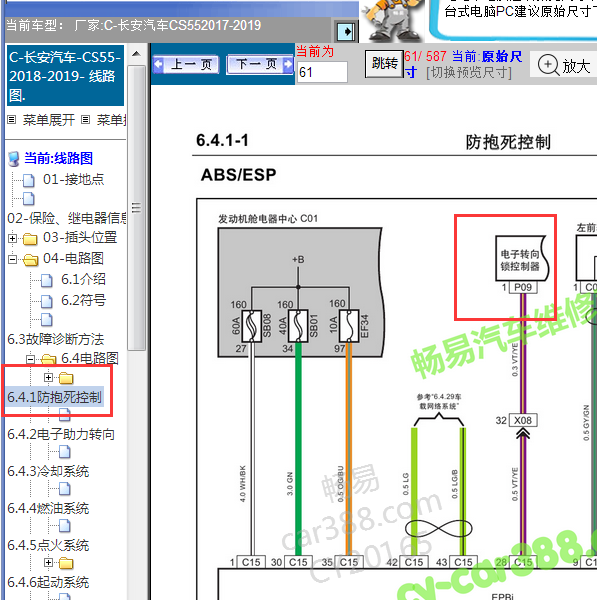Open 6.4.3冷却系统 entry
597x600 pixels.
(48, 471)
